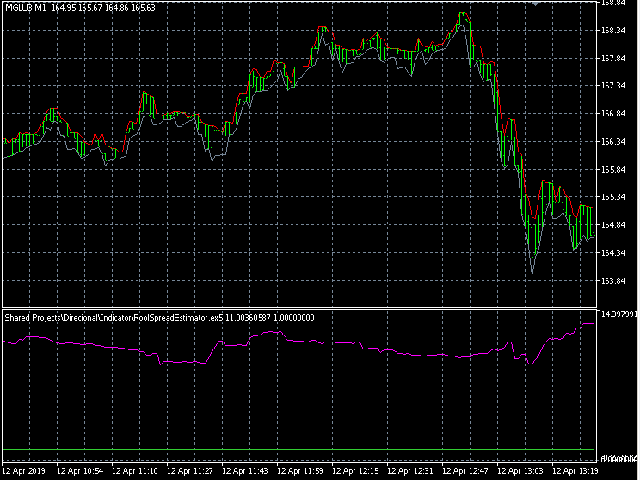The width and height of the screenshot is (640, 480).
Task: Click the 157.84 price axis label
Action: coord(613,58)
